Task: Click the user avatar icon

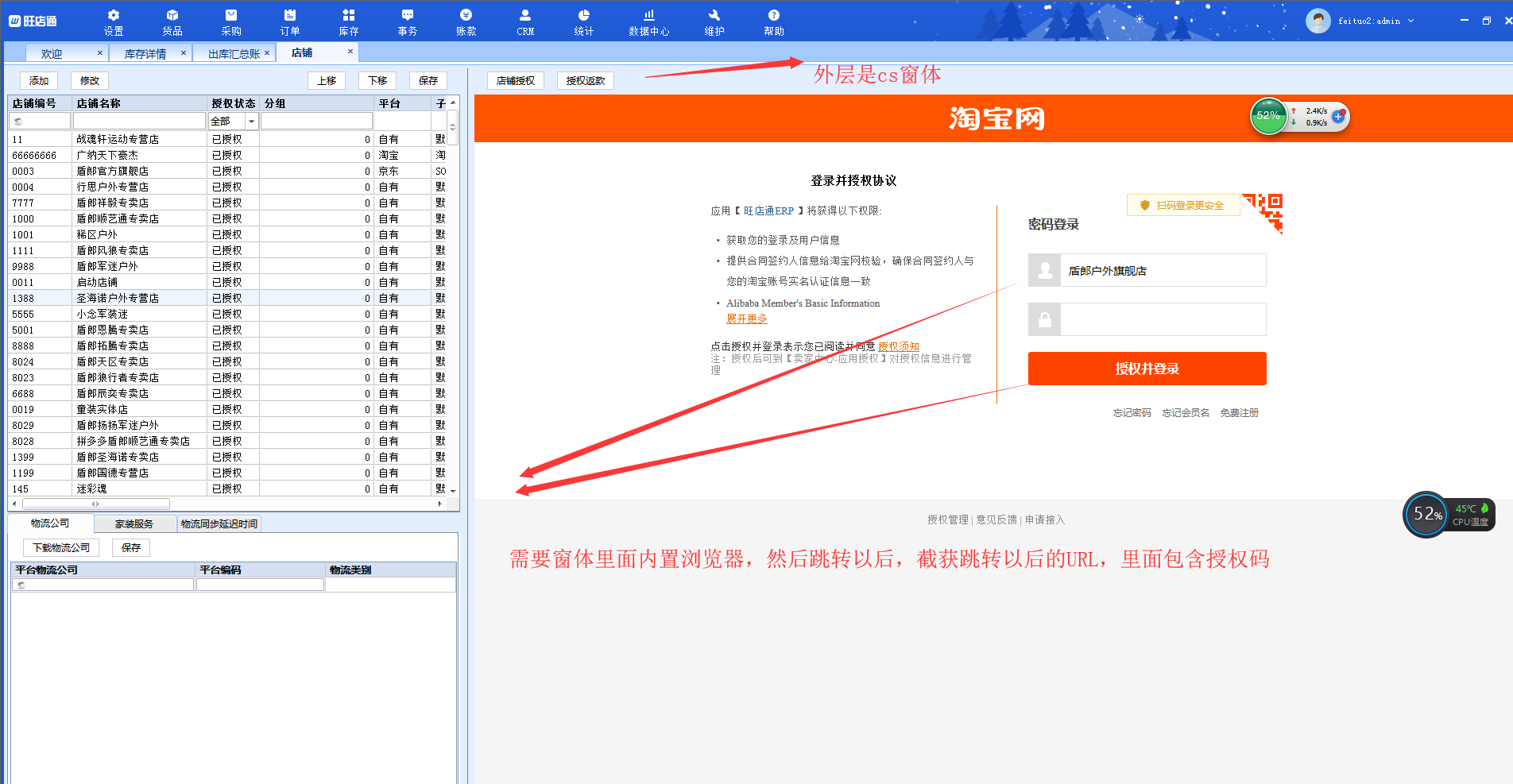Action: (x=1318, y=21)
